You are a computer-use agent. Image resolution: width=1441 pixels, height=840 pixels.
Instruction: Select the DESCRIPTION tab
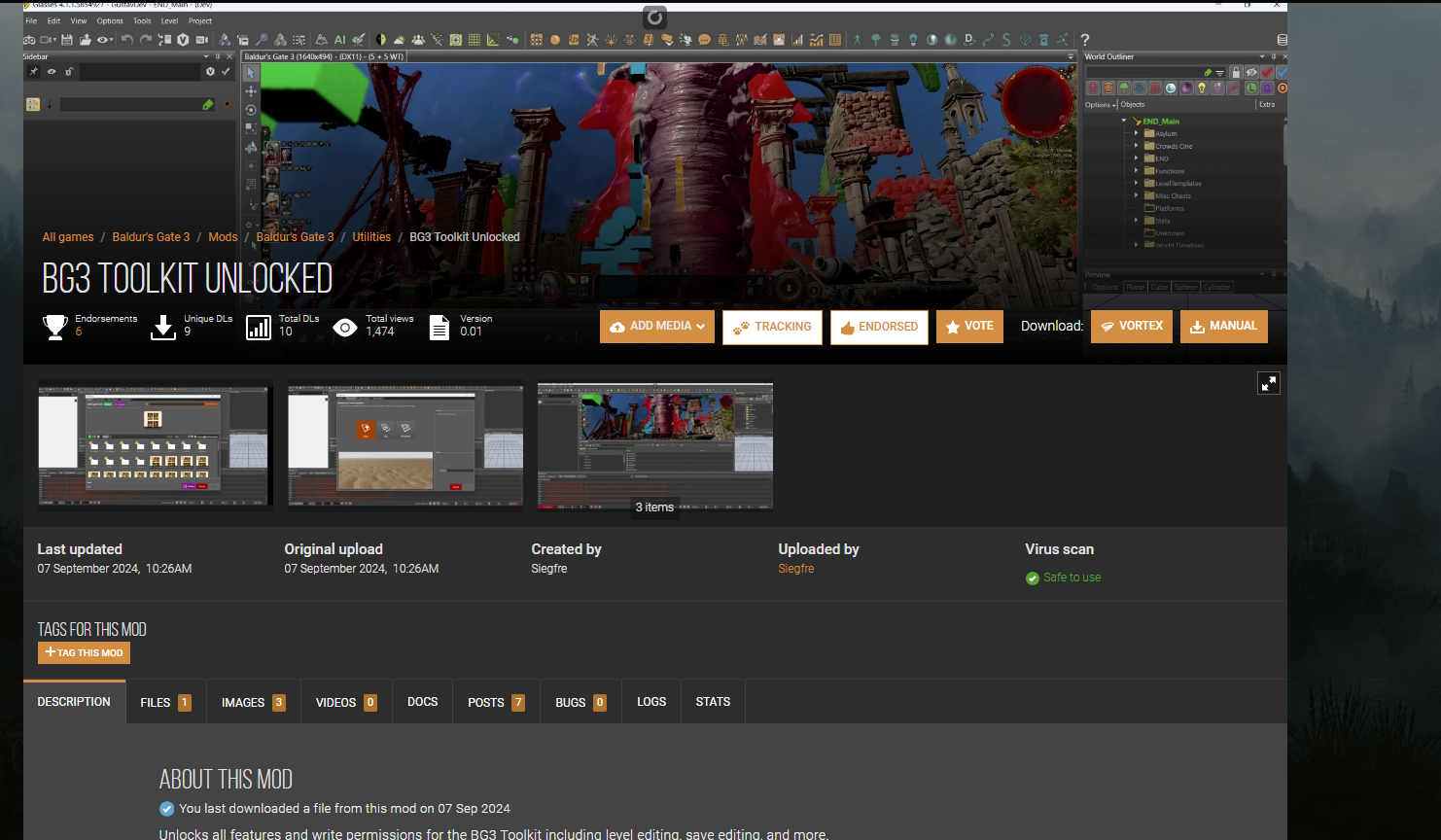(74, 702)
